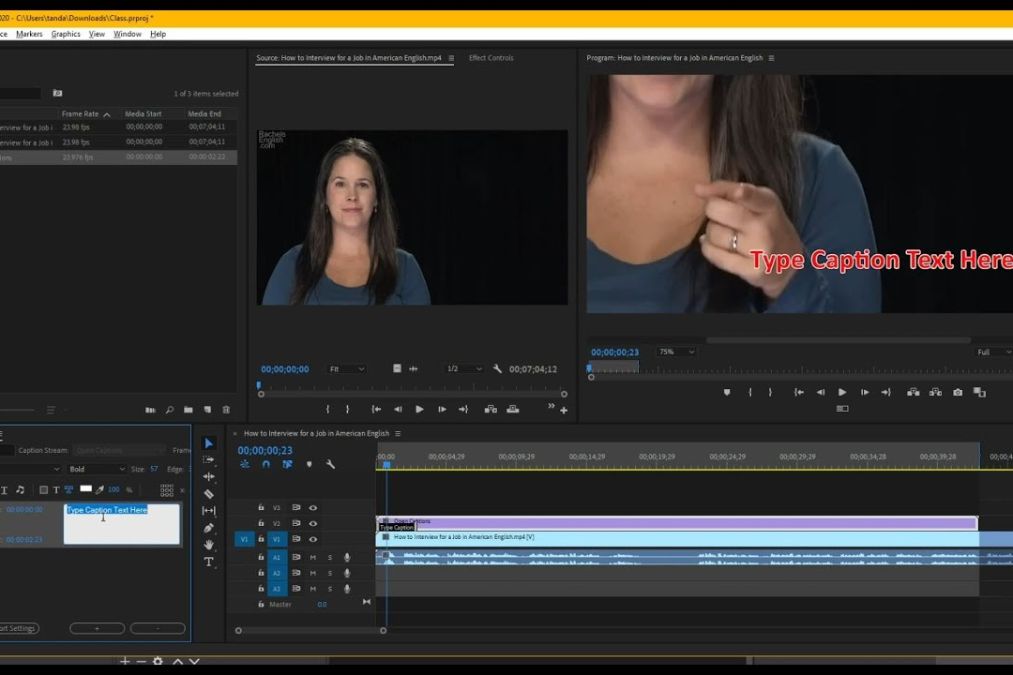Mute audio track A1
Viewport: 1013px width, 675px height.
[313, 557]
